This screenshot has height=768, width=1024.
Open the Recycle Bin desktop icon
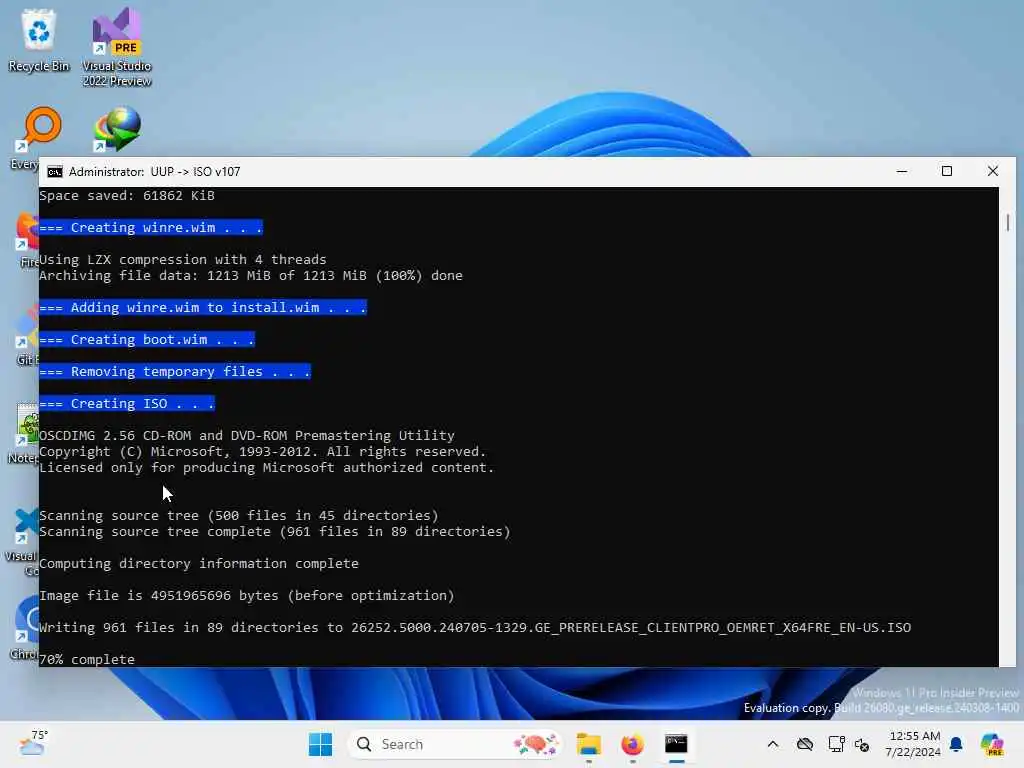coord(39,40)
